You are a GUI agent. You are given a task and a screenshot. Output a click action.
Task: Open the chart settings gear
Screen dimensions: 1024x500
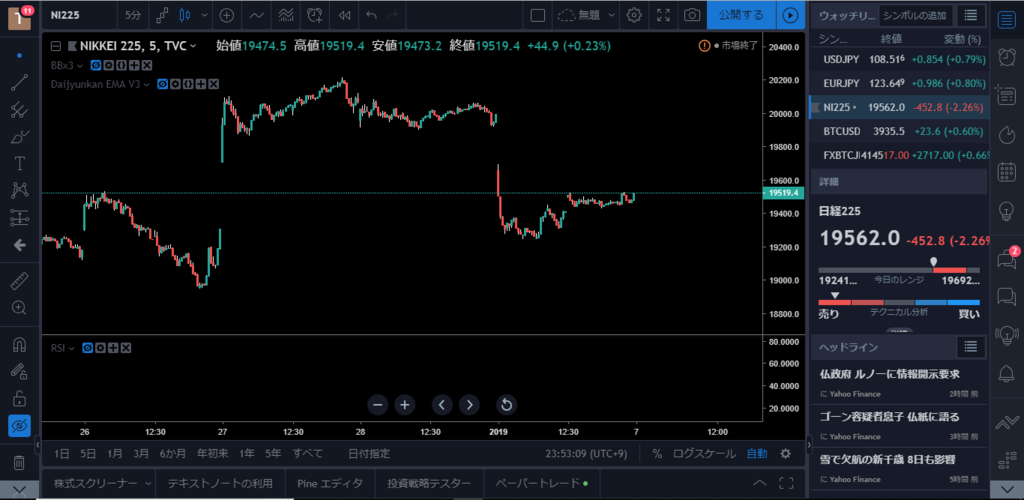[633, 15]
